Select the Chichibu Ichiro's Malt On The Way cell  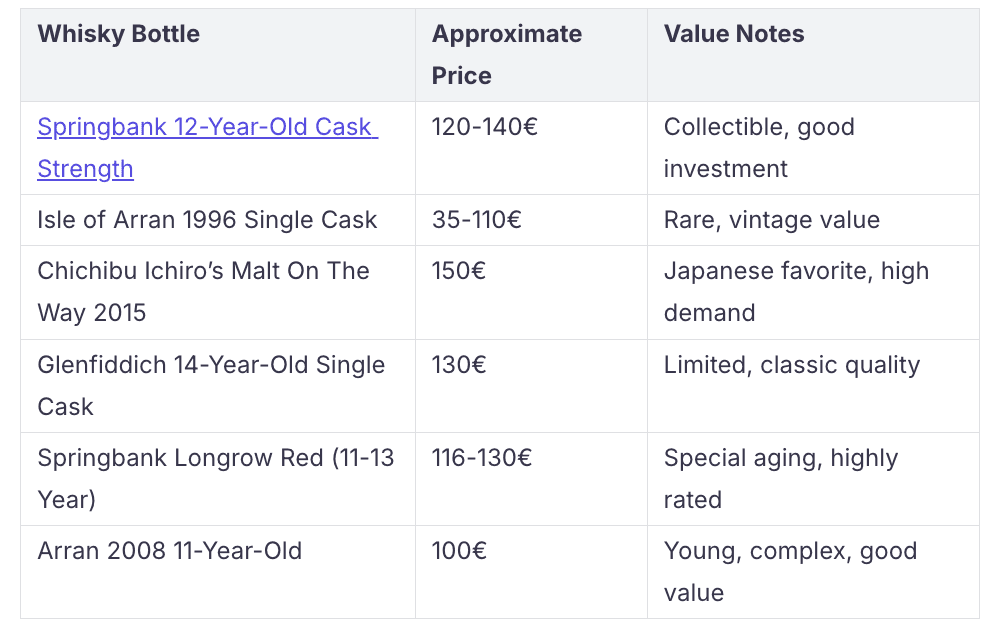[x=218, y=293]
